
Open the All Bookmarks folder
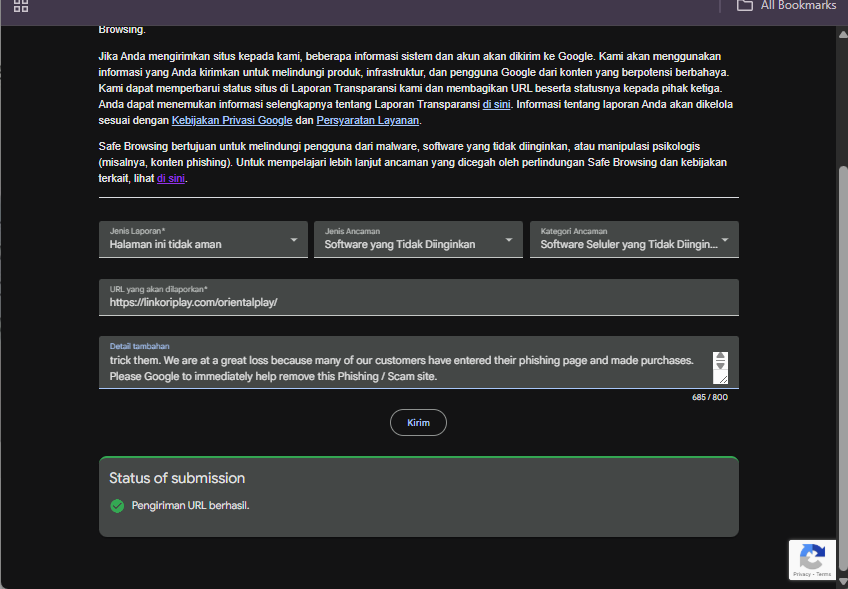click(786, 5)
